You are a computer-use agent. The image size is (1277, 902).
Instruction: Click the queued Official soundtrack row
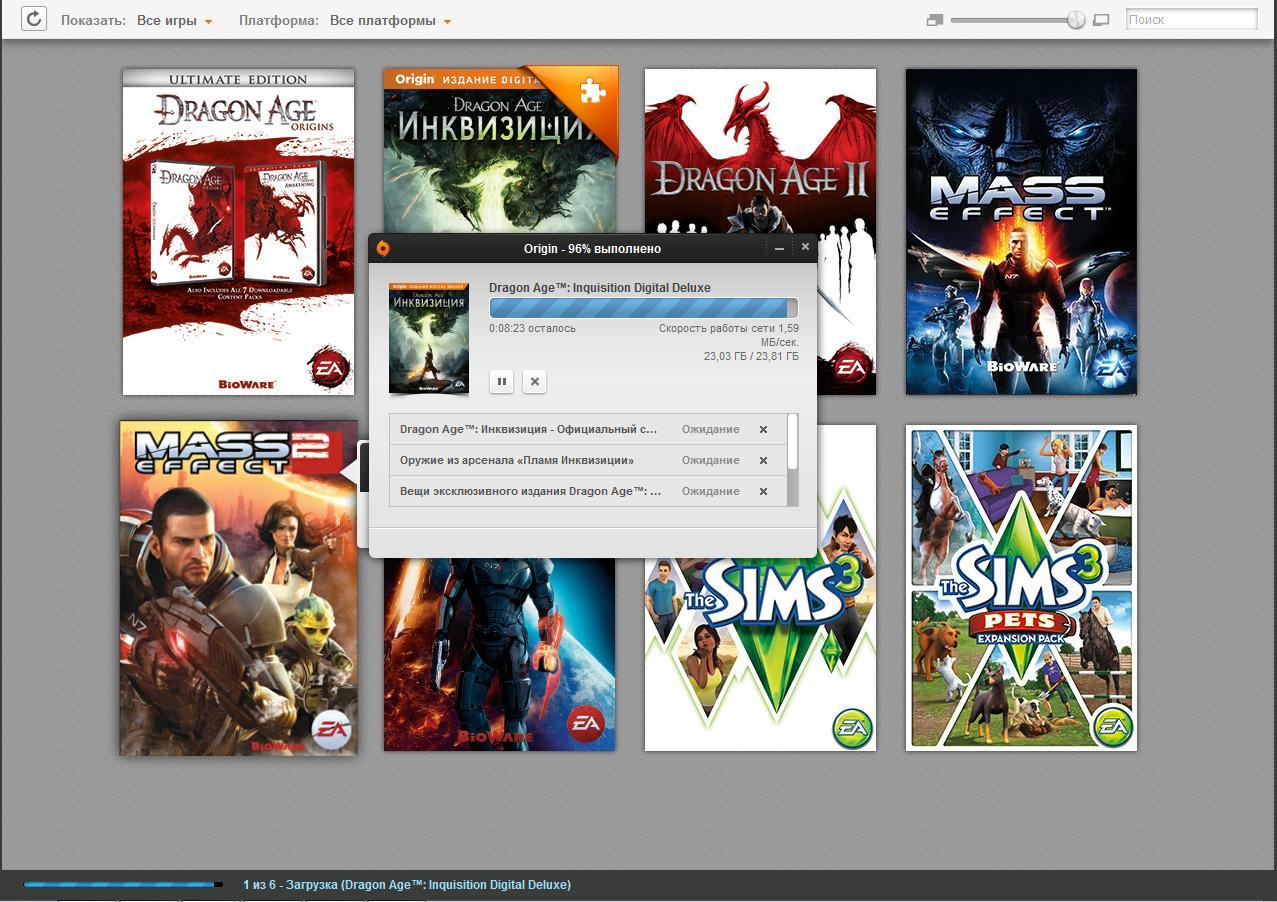click(x=588, y=429)
